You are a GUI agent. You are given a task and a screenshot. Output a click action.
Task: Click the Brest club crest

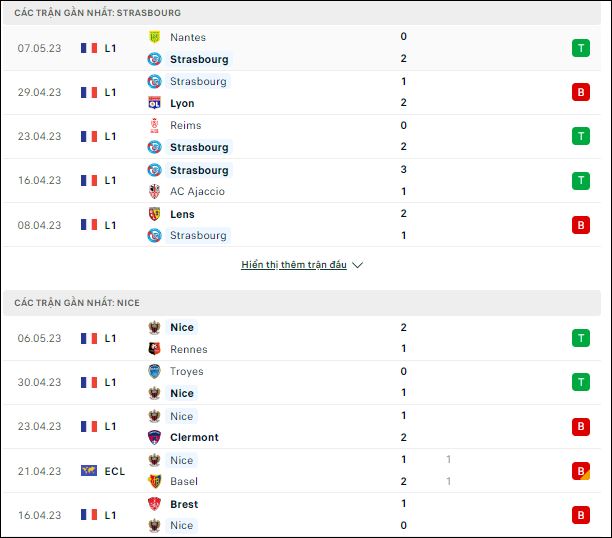pos(155,504)
